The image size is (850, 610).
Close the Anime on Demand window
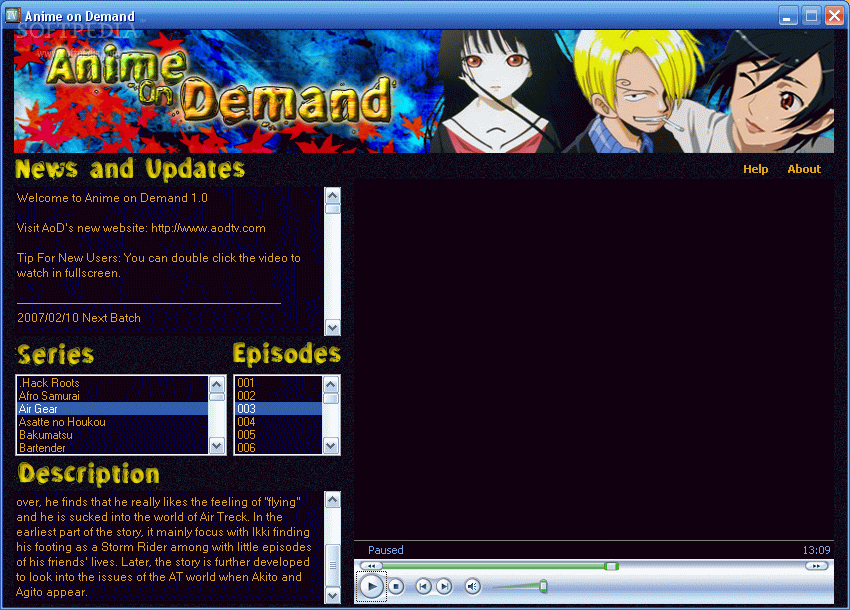pos(834,15)
